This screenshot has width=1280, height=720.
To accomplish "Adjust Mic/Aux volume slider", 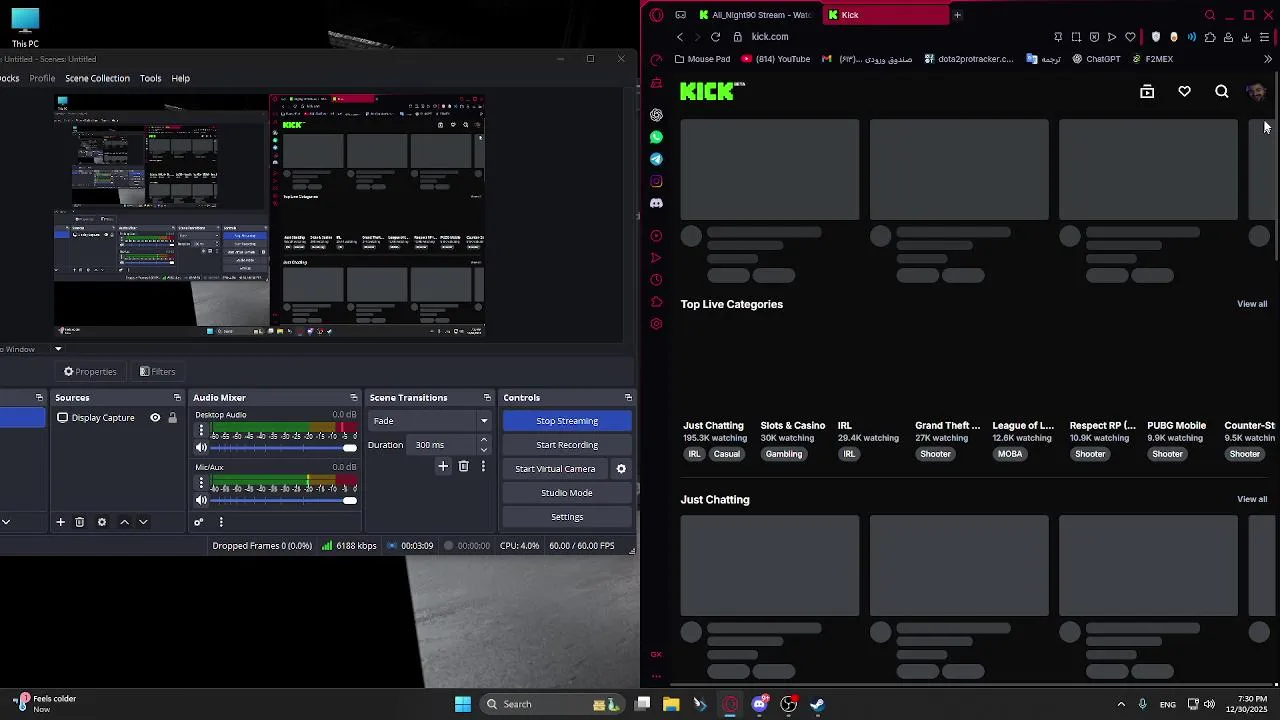I will [282, 500].
